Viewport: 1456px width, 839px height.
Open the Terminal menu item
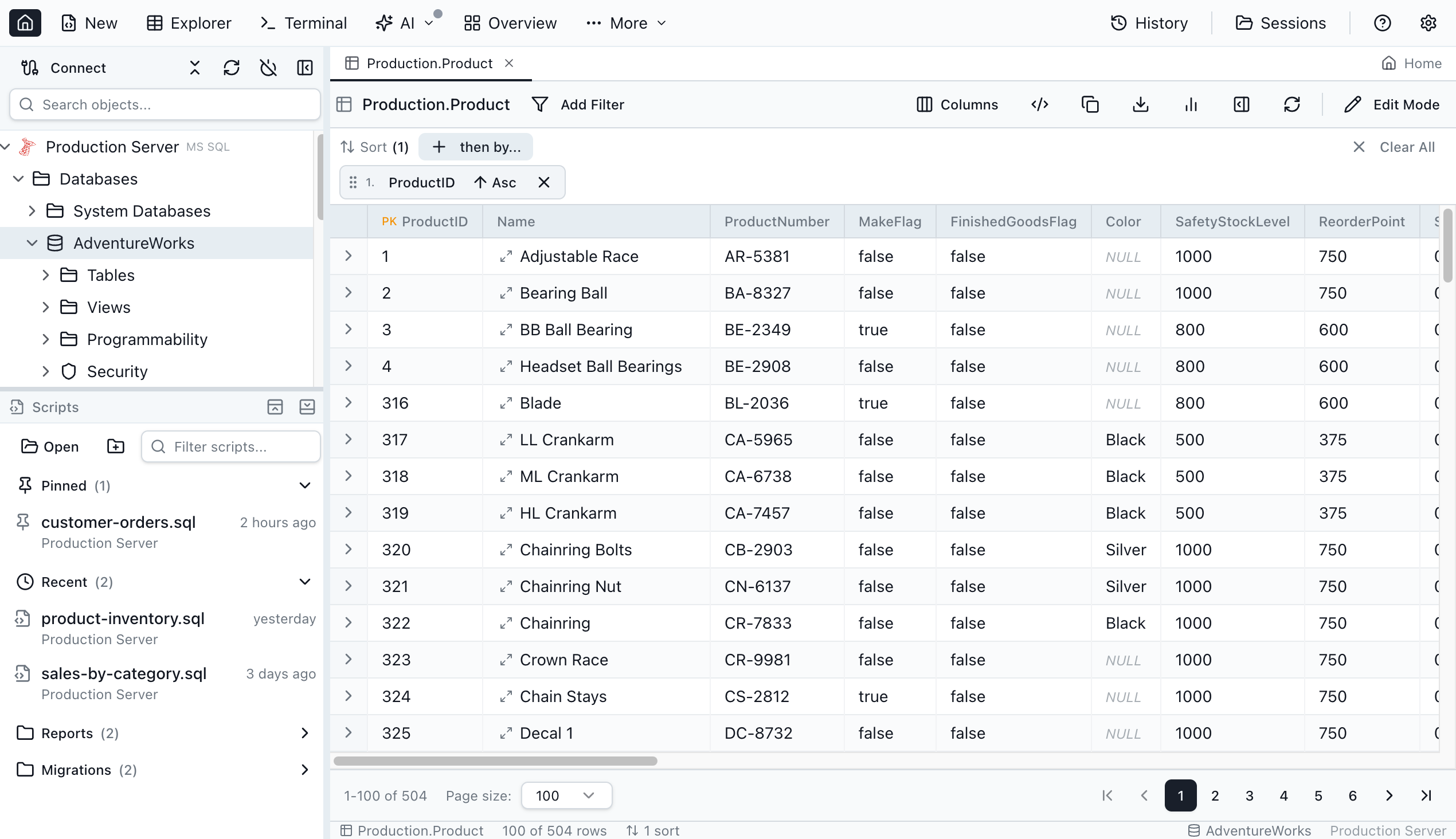click(303, 23)
